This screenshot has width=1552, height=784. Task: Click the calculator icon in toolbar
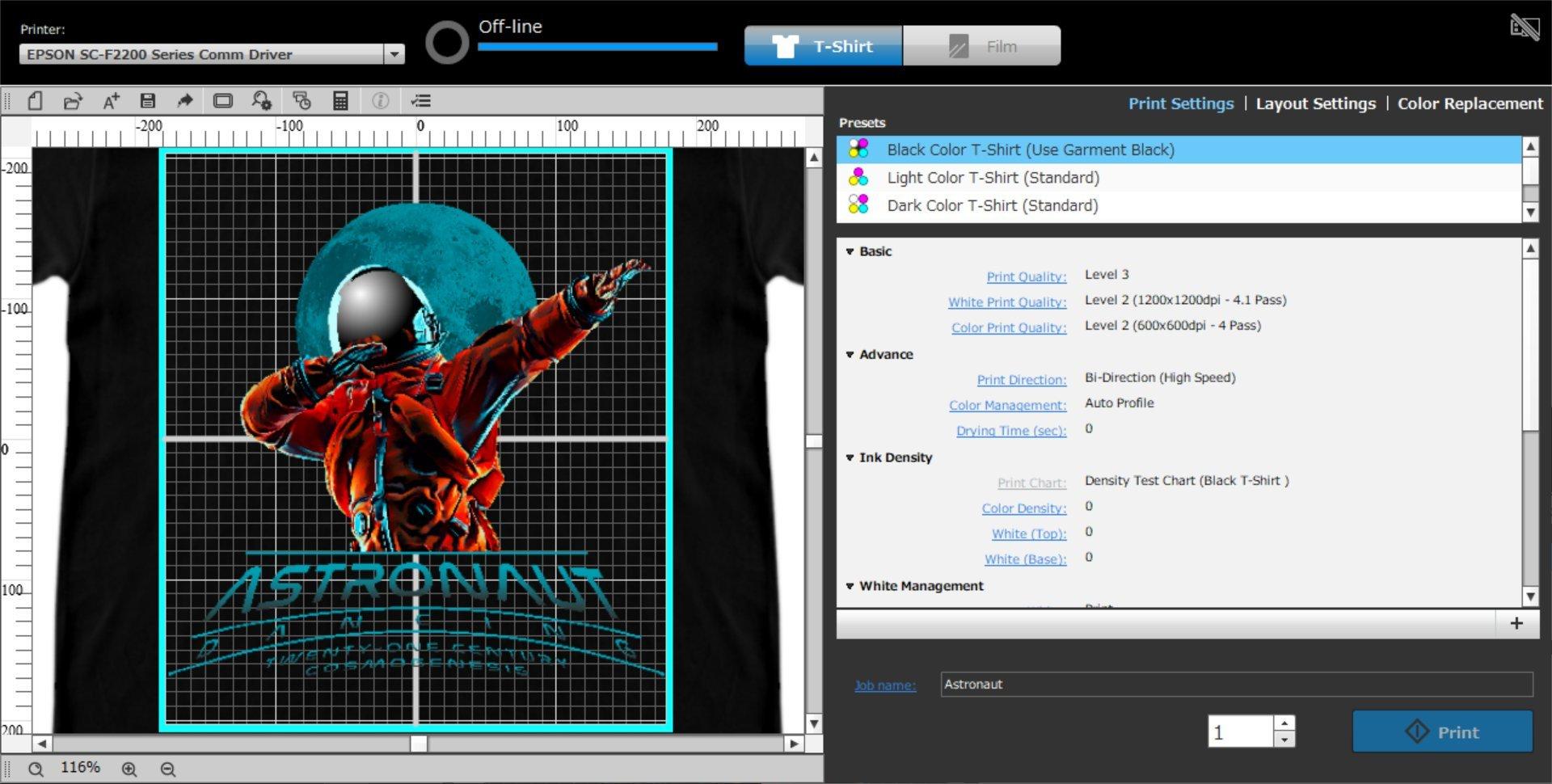click(x=340, y=101)
